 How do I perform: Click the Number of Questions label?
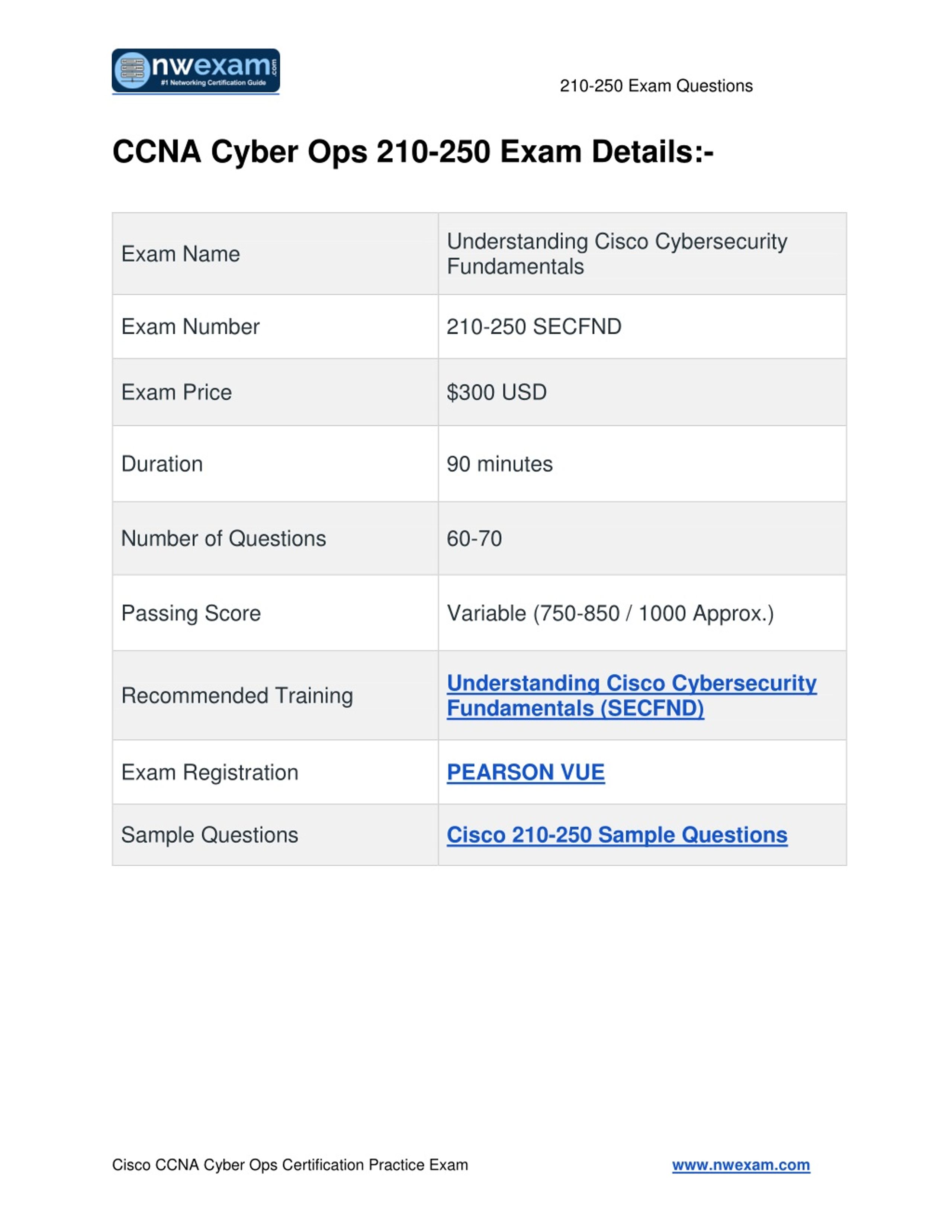coord(224,539)
